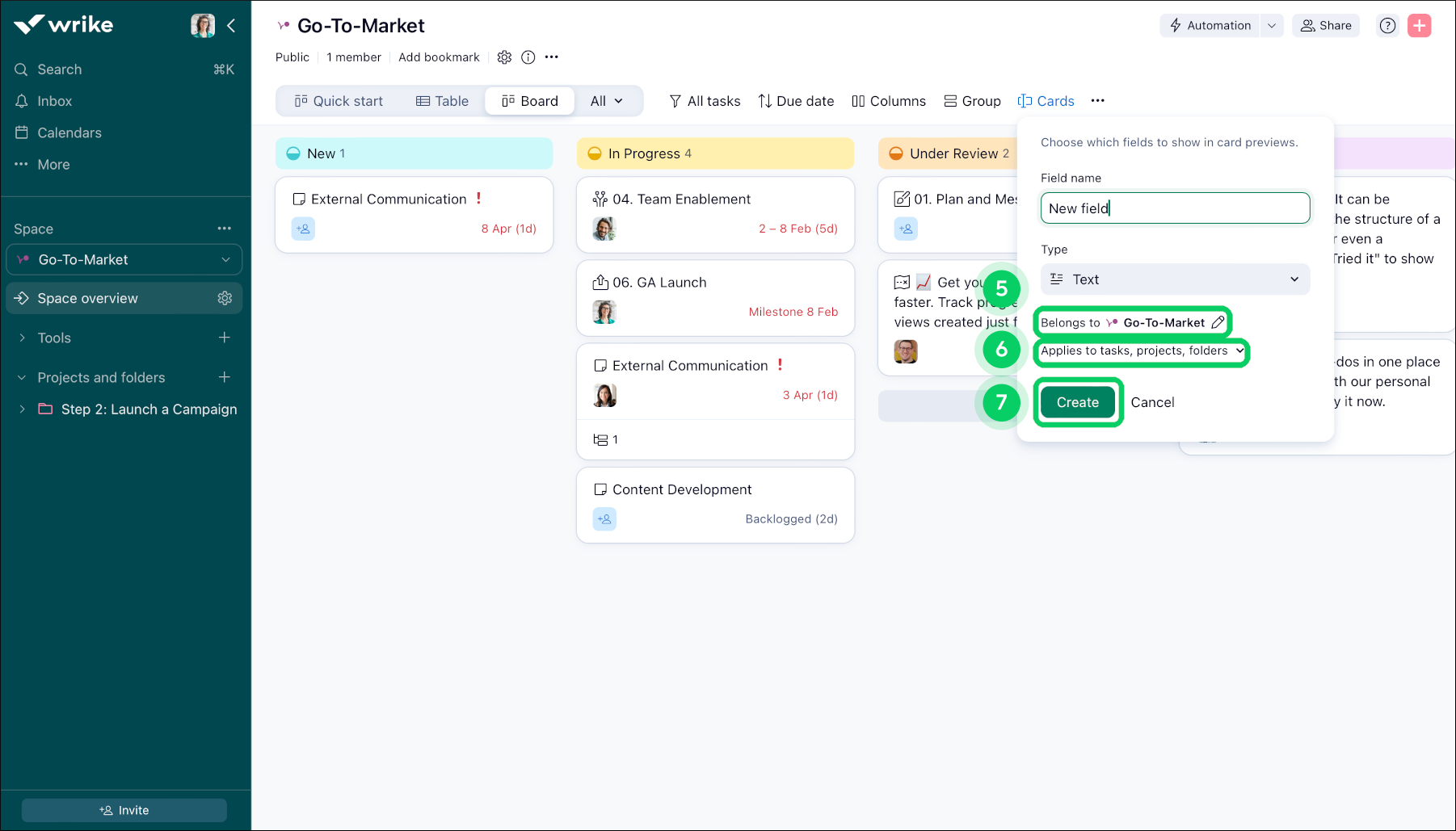Screen dimensions: 1456x831
Task: Open the Type dropdown showing Text
Action: click(1174, 279)
